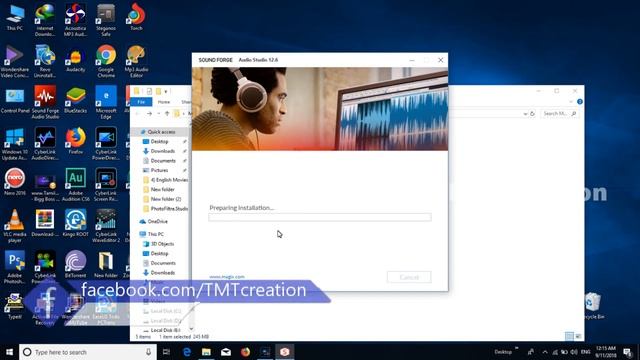Select Pictures under Quick access
The image size is (640, 360).
[159, 170]
